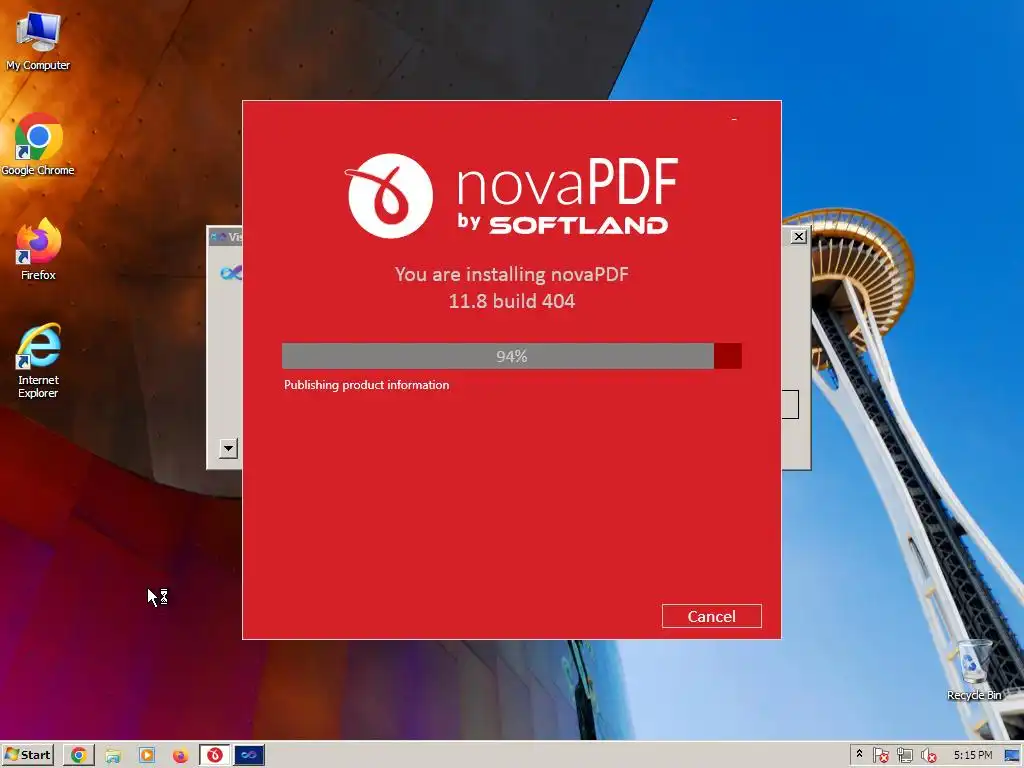
Task: Open media player from the taskbar
Action: [x=147, y=755]
